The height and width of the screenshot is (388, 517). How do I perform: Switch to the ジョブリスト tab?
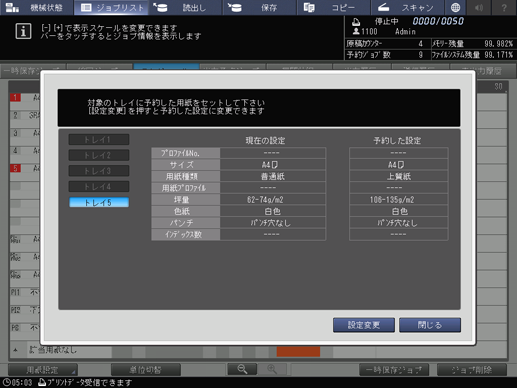111,7
